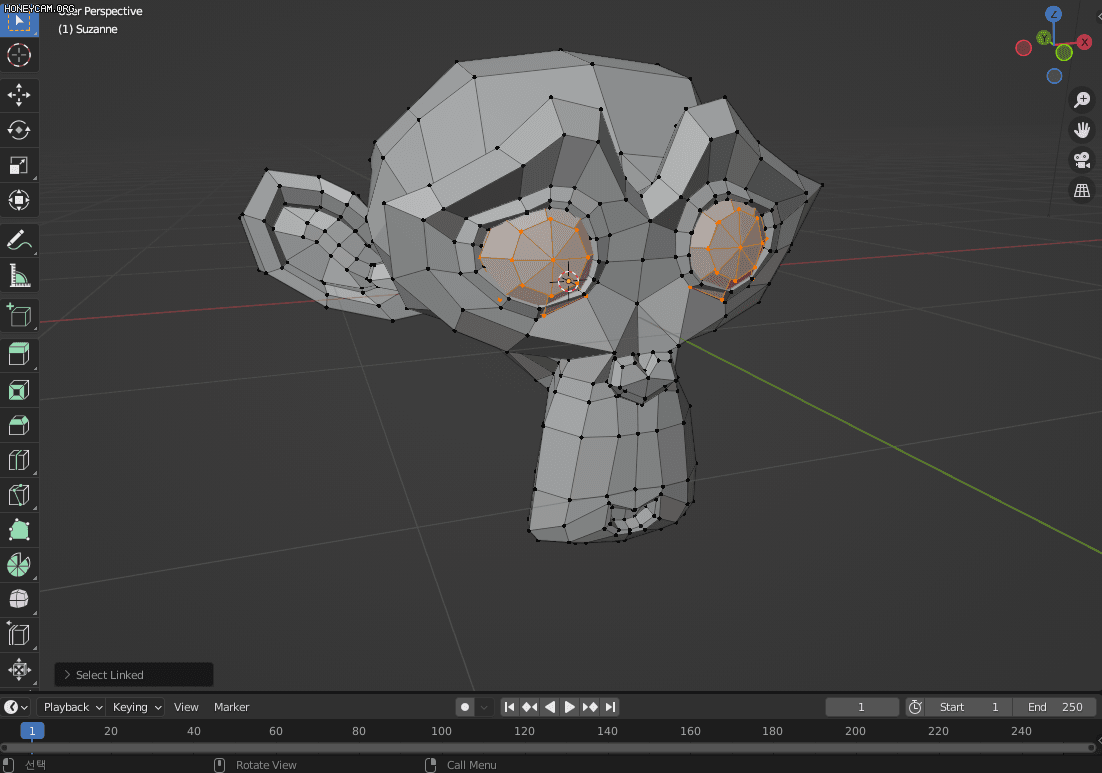The width and height of the screenshot is (1102, 773).
Task: Click the Suzanne object name label
Action: (88, 30)
